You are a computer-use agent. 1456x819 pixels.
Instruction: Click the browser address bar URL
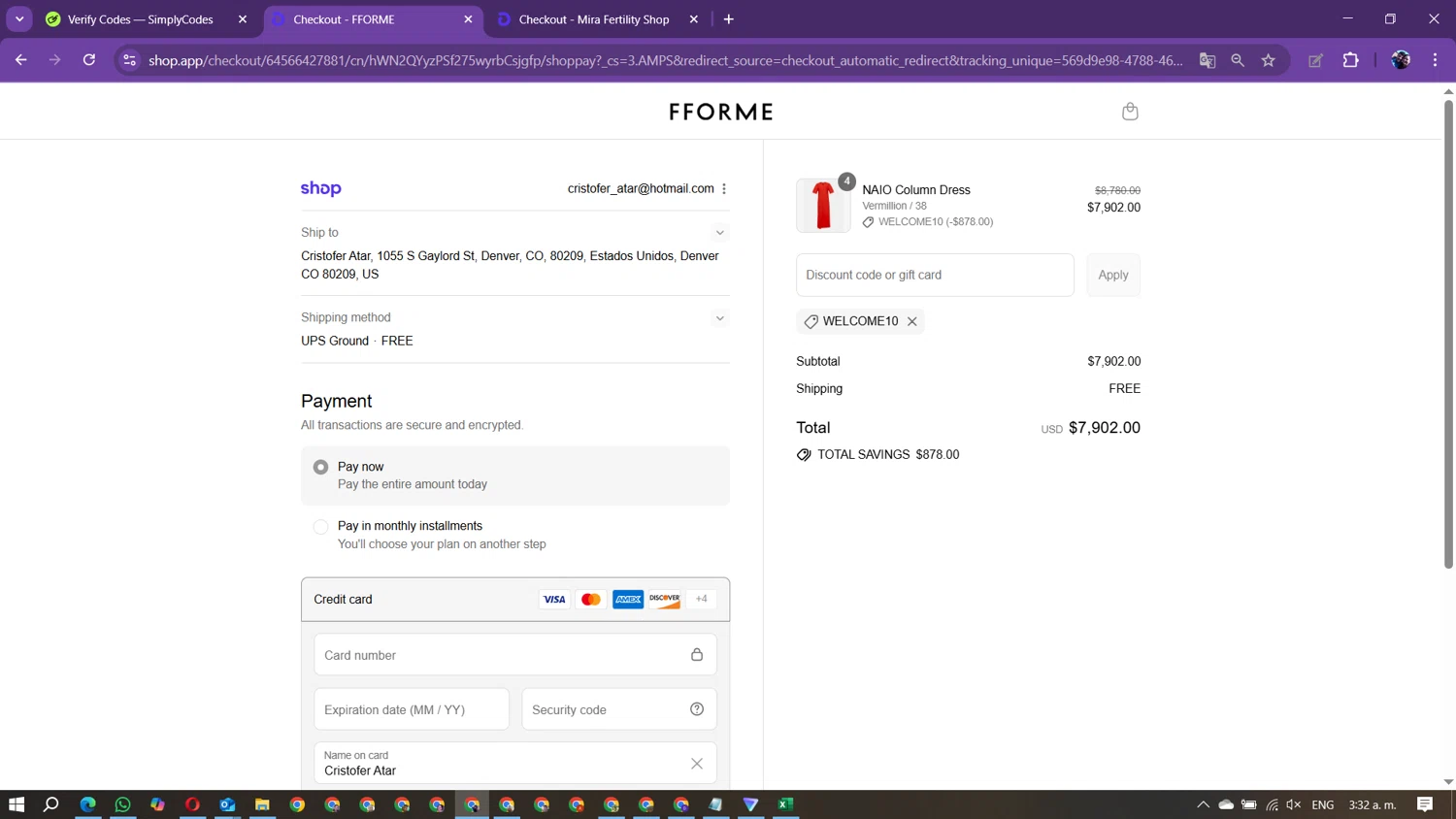tap(666, 60)
